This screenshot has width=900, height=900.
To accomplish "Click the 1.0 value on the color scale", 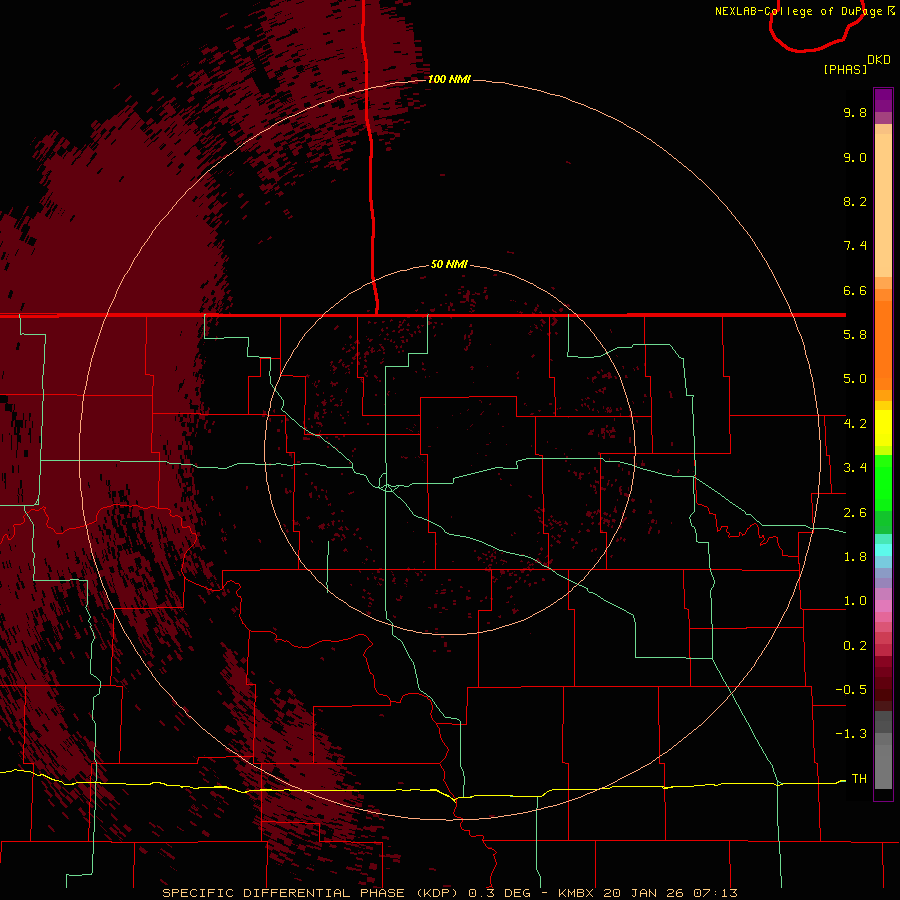I will [x=855, y=601].
